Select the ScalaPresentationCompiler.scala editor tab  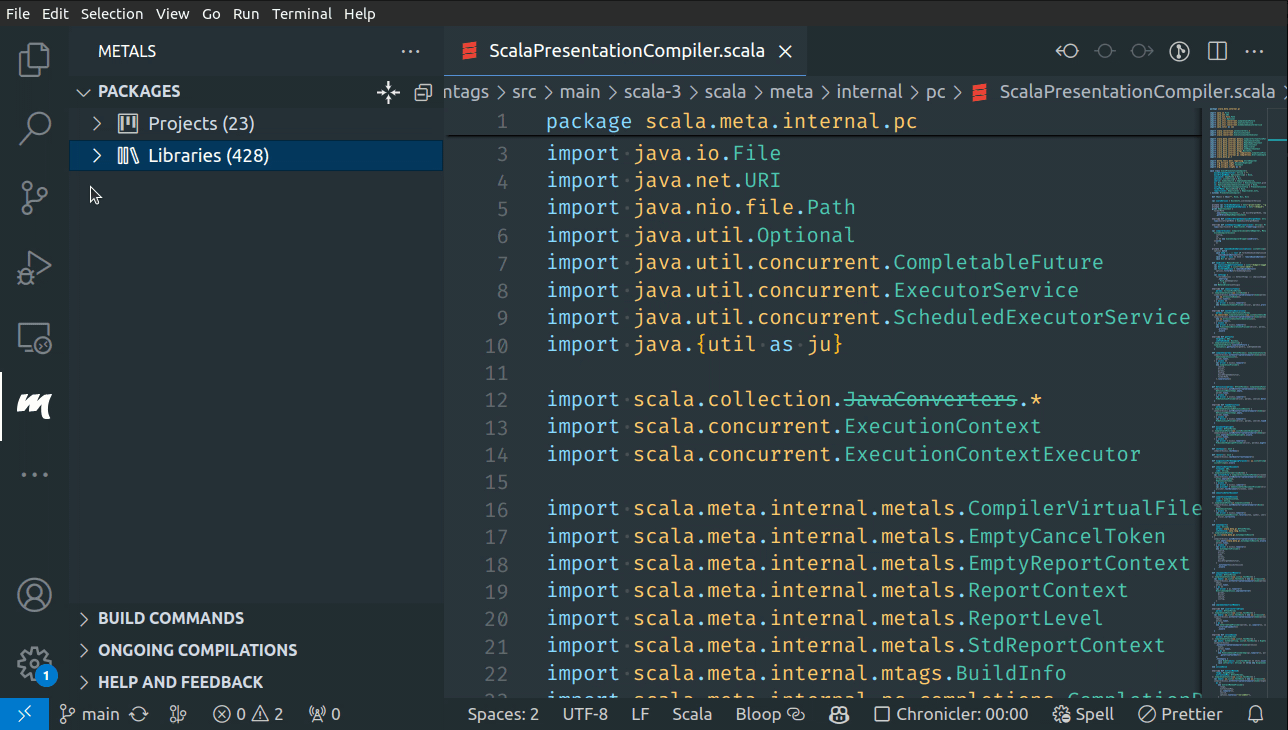click(x=625, y=52)
